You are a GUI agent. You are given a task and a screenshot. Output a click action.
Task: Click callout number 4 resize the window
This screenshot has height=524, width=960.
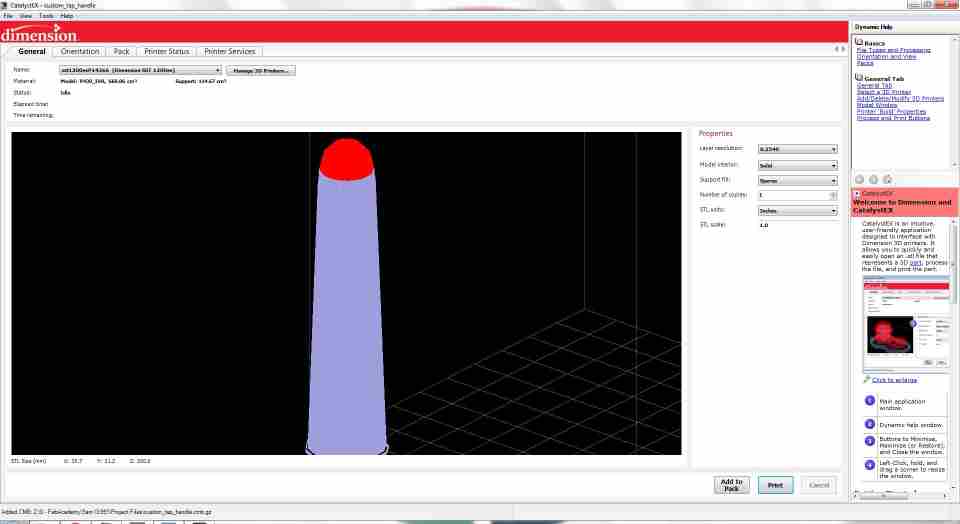pos(869,465)
